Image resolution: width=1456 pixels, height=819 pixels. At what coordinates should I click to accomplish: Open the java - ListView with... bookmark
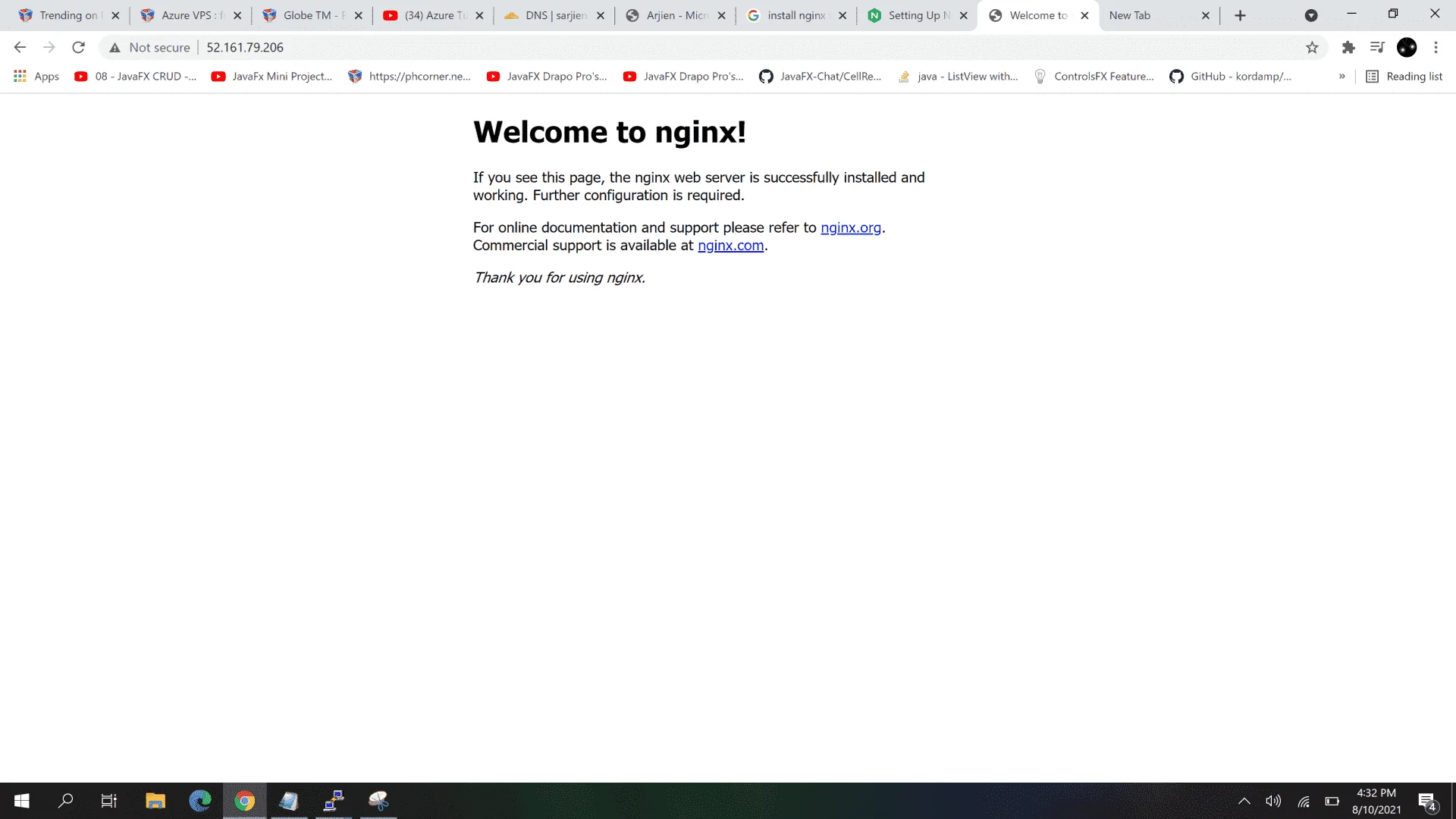click(957, 77)
